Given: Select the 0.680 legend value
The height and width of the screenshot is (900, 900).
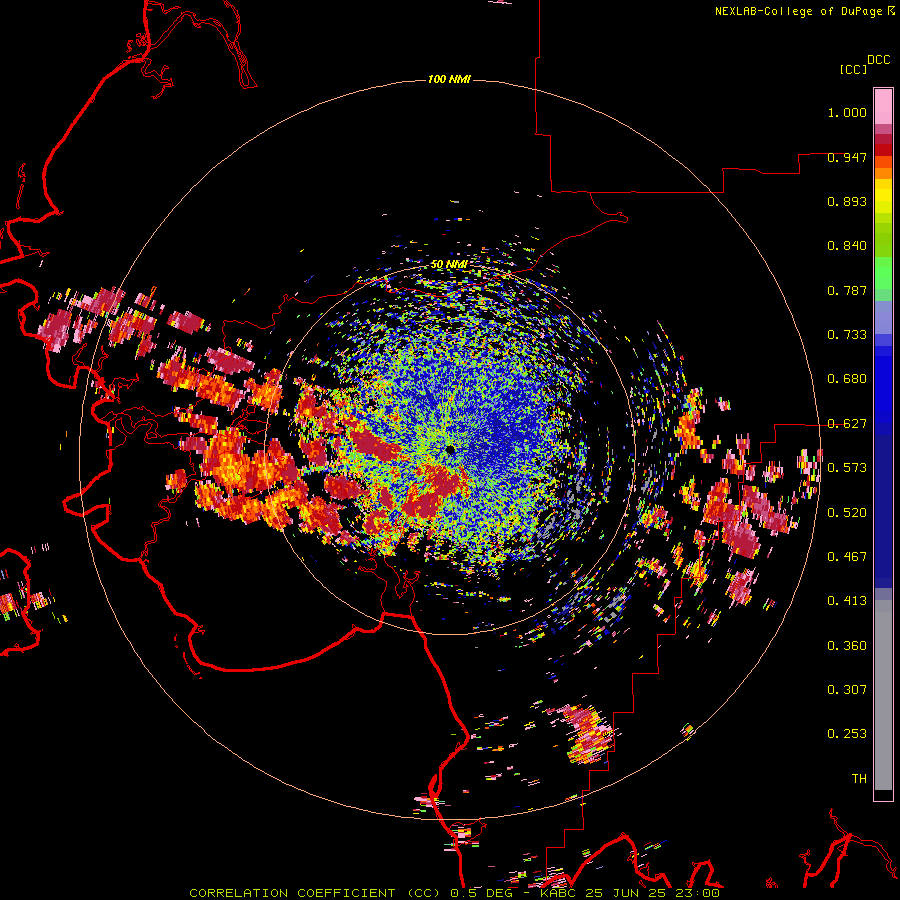Looking at the screenshot, I should click(x=847, y=379).
